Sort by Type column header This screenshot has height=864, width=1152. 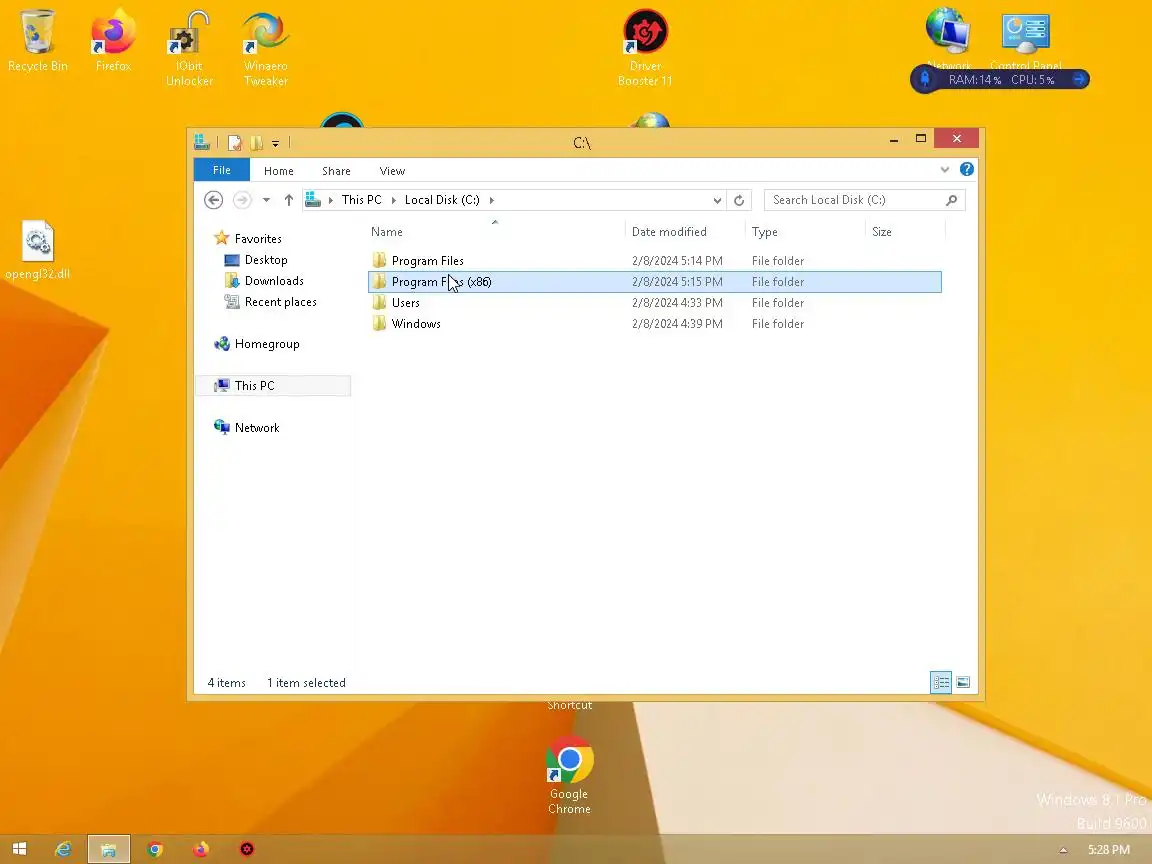[805, 231]
